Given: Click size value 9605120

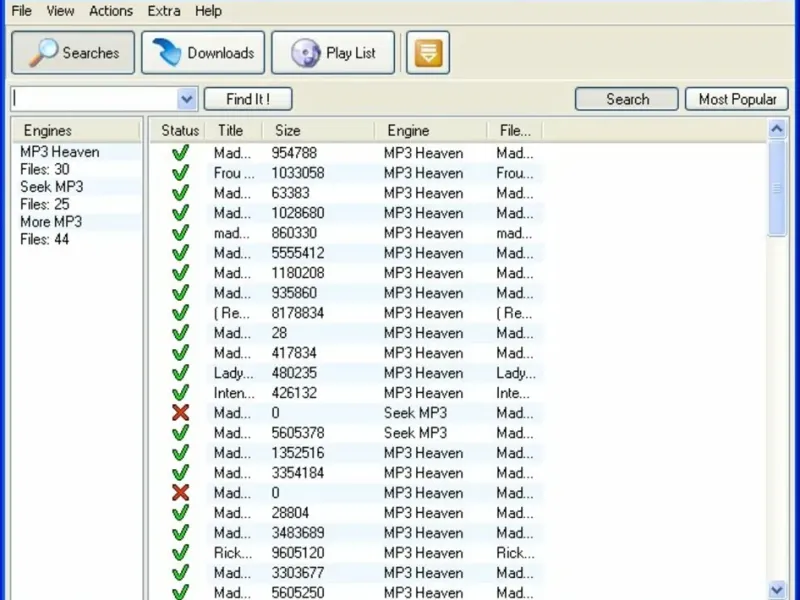Looking at the screenshot, I should click(297, 553).
